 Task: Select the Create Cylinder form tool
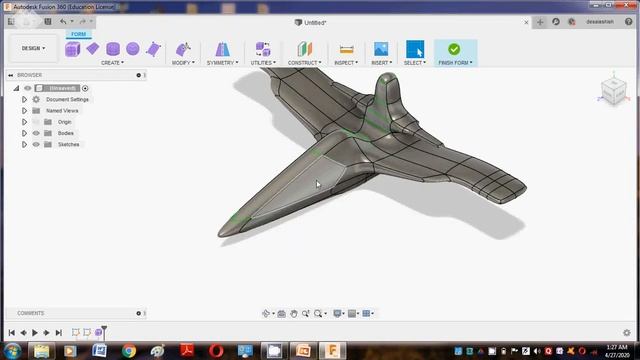click(113, 49)
